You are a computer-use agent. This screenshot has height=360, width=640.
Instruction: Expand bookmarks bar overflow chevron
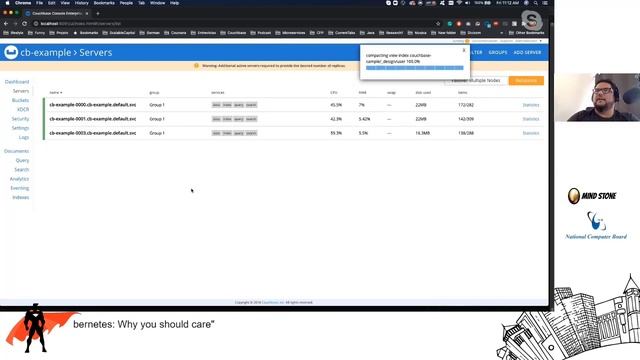tap(502, 33)
